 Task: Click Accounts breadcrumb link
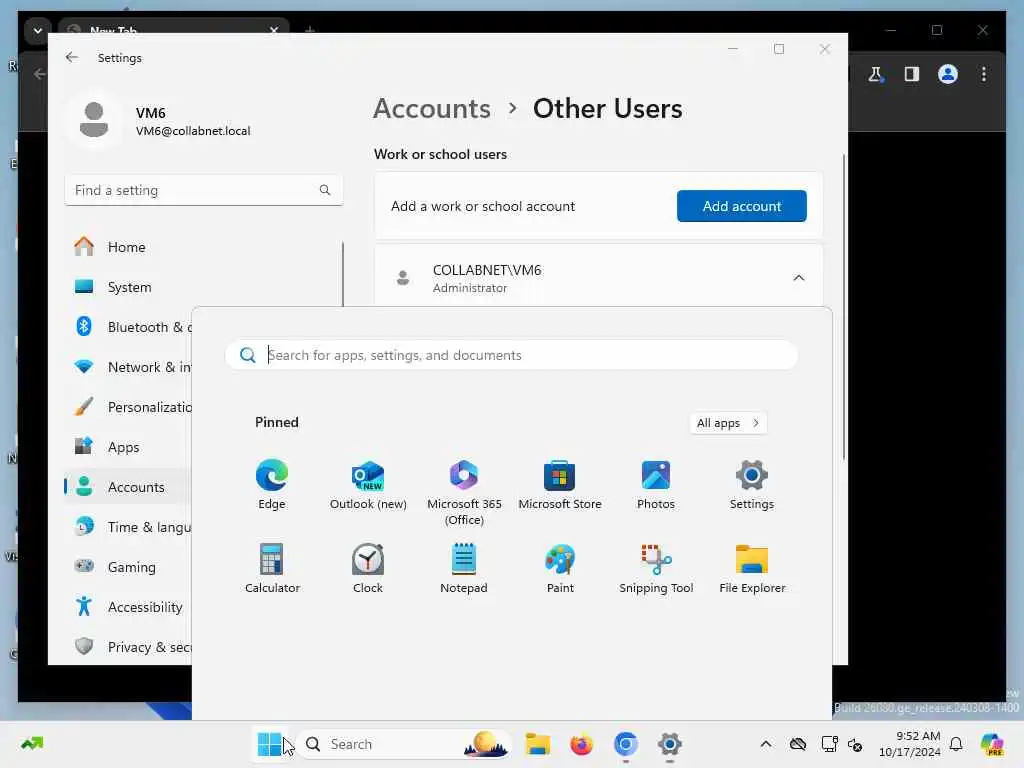pyautogui.click(x=432, y=108)
